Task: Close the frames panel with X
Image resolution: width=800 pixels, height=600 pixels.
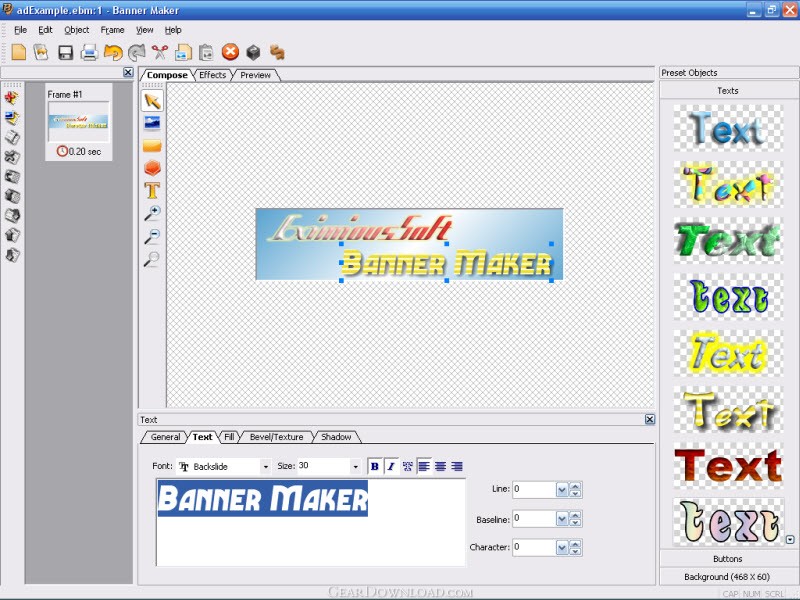Action: tap(128, 72)
